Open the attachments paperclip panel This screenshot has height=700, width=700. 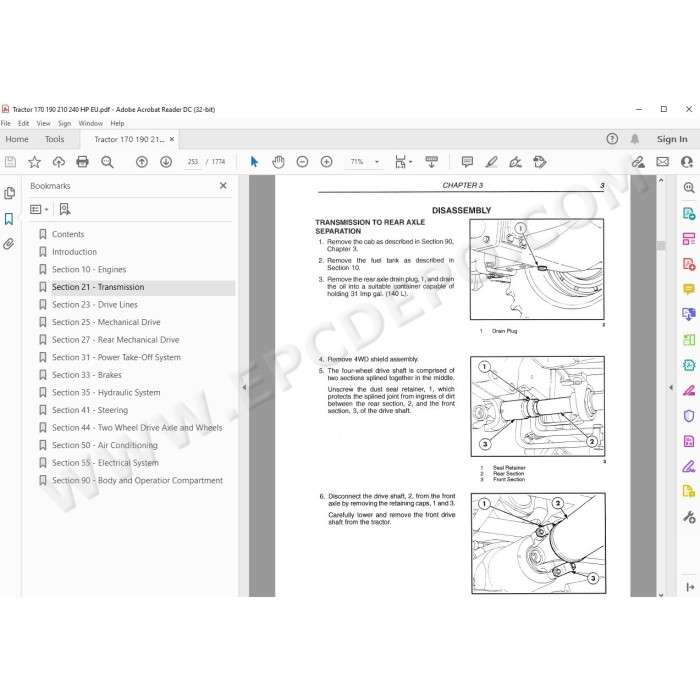[x=9, y=244]
